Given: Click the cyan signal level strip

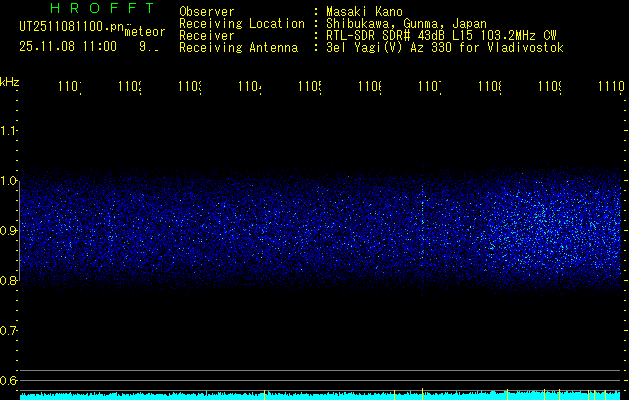Looking at the screenshot, I should tap(320, 396).
